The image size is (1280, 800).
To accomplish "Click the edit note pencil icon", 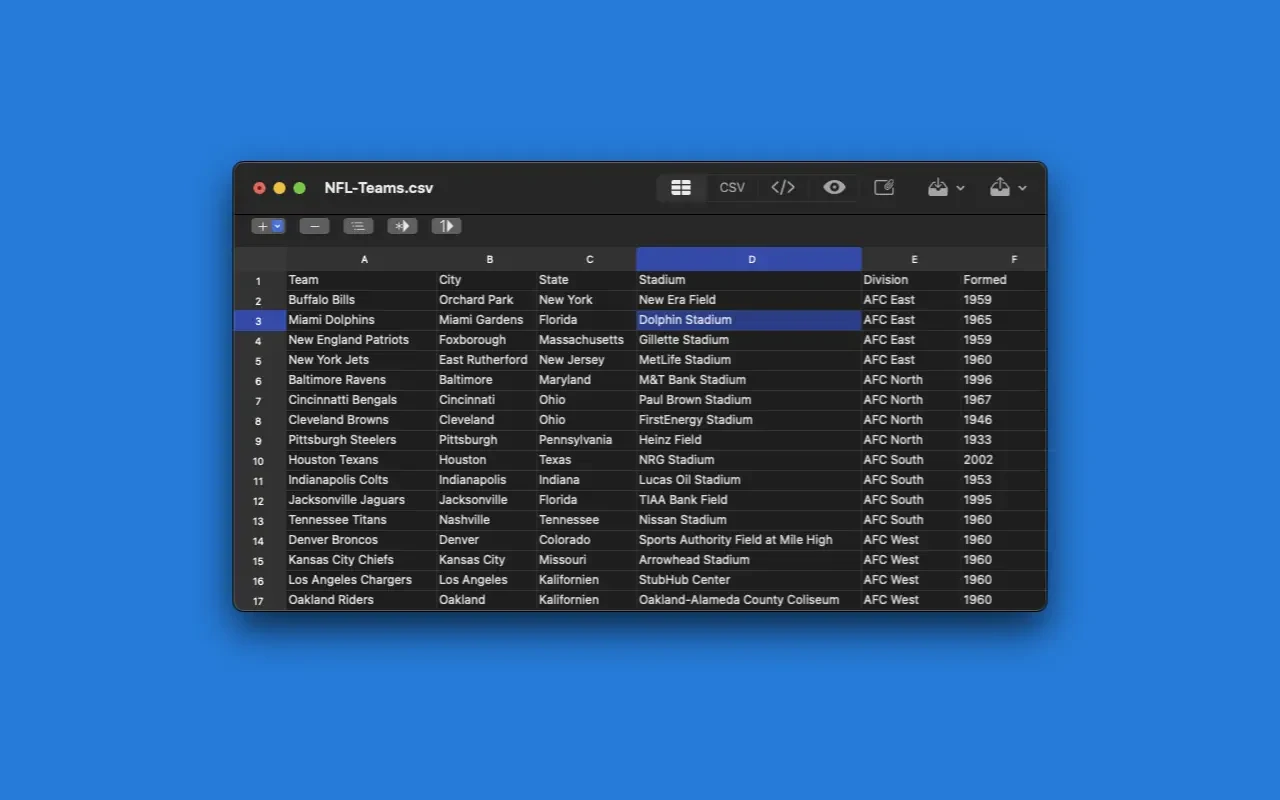I will 884,188.
